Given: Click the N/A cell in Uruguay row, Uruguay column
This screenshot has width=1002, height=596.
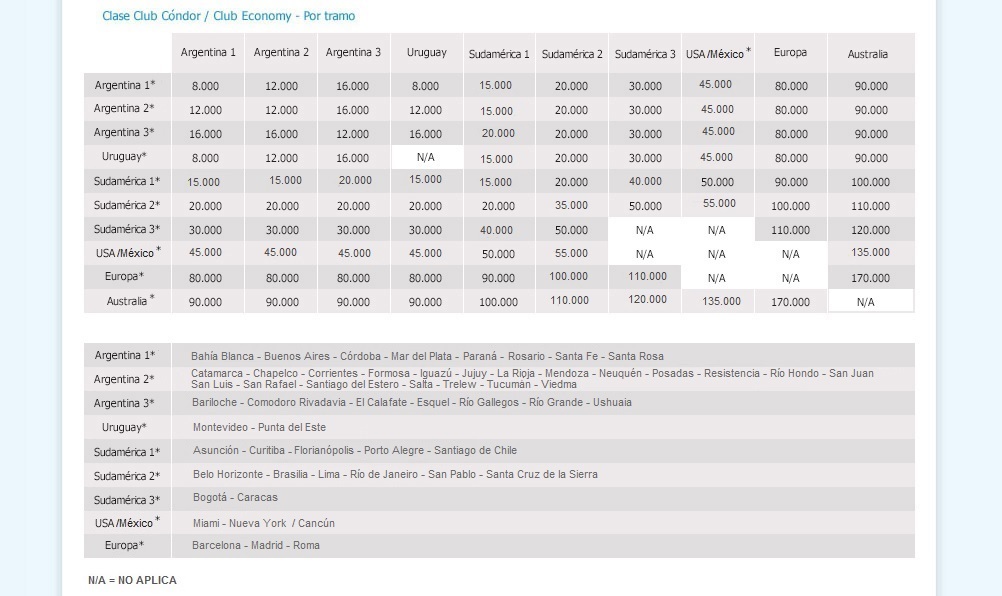Looking at the screenshot, I should tap(426, 157).
